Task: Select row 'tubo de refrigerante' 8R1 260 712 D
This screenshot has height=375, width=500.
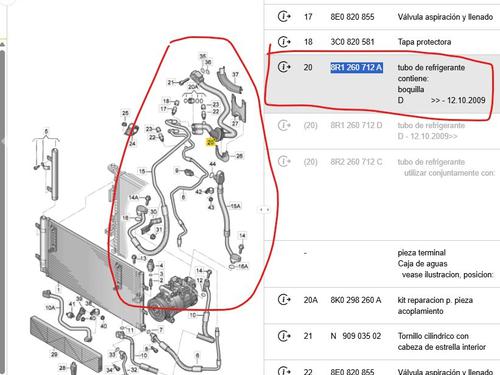Action: coord(382,131)
